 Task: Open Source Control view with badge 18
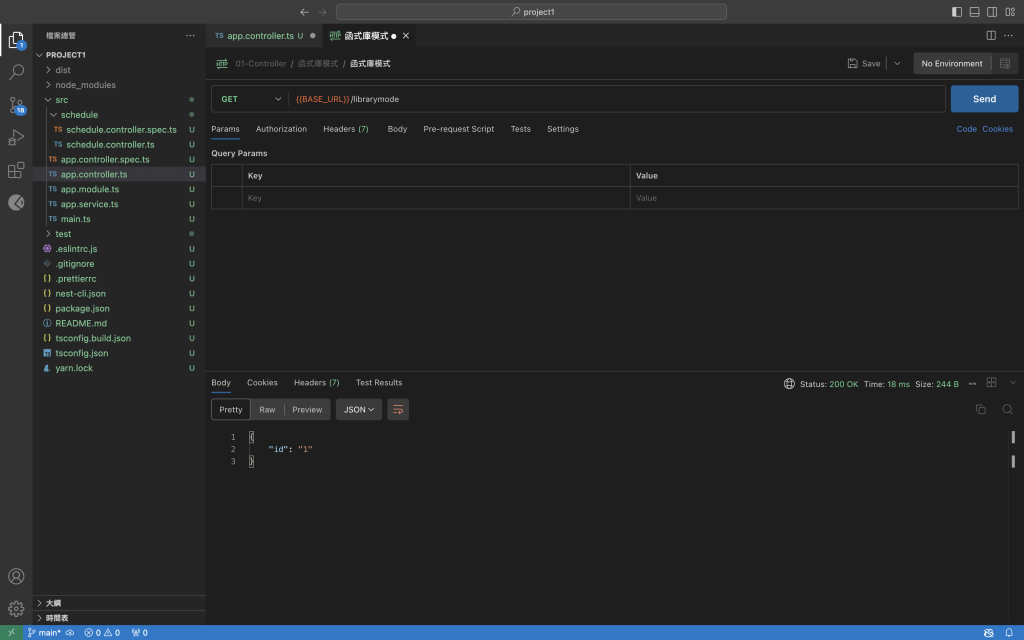[16, 104]
